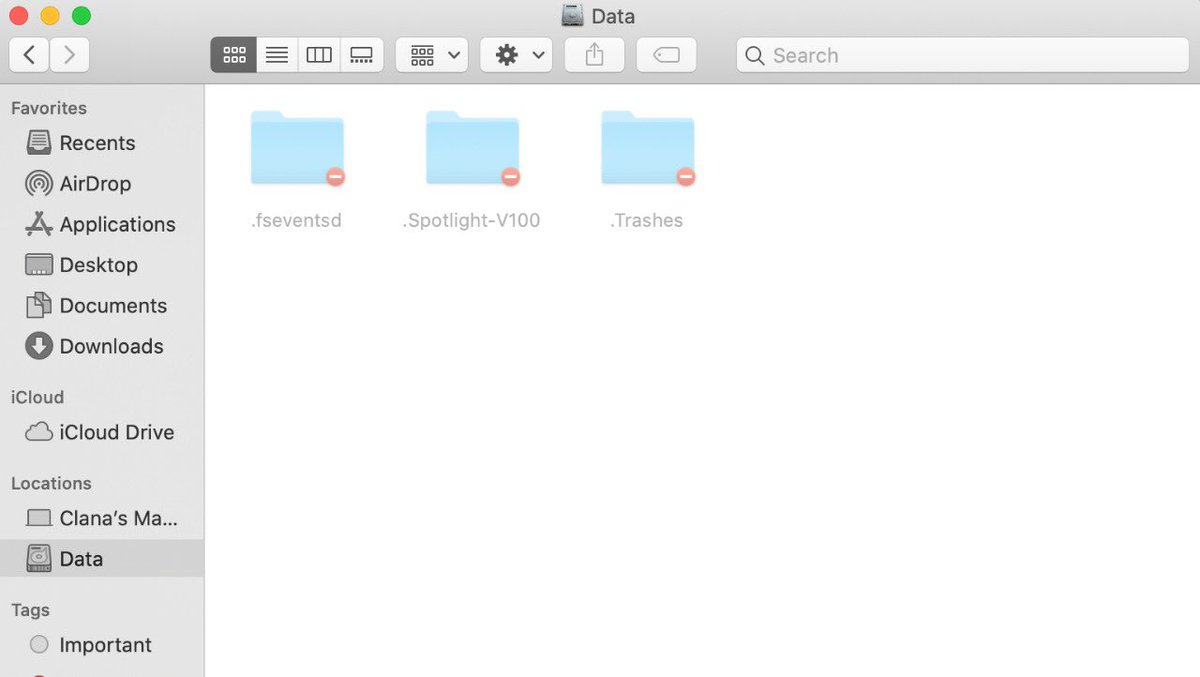Screen dimensions: 1200x677
Task: Select AirDrop in the sidebar
Action: point(95,183)
